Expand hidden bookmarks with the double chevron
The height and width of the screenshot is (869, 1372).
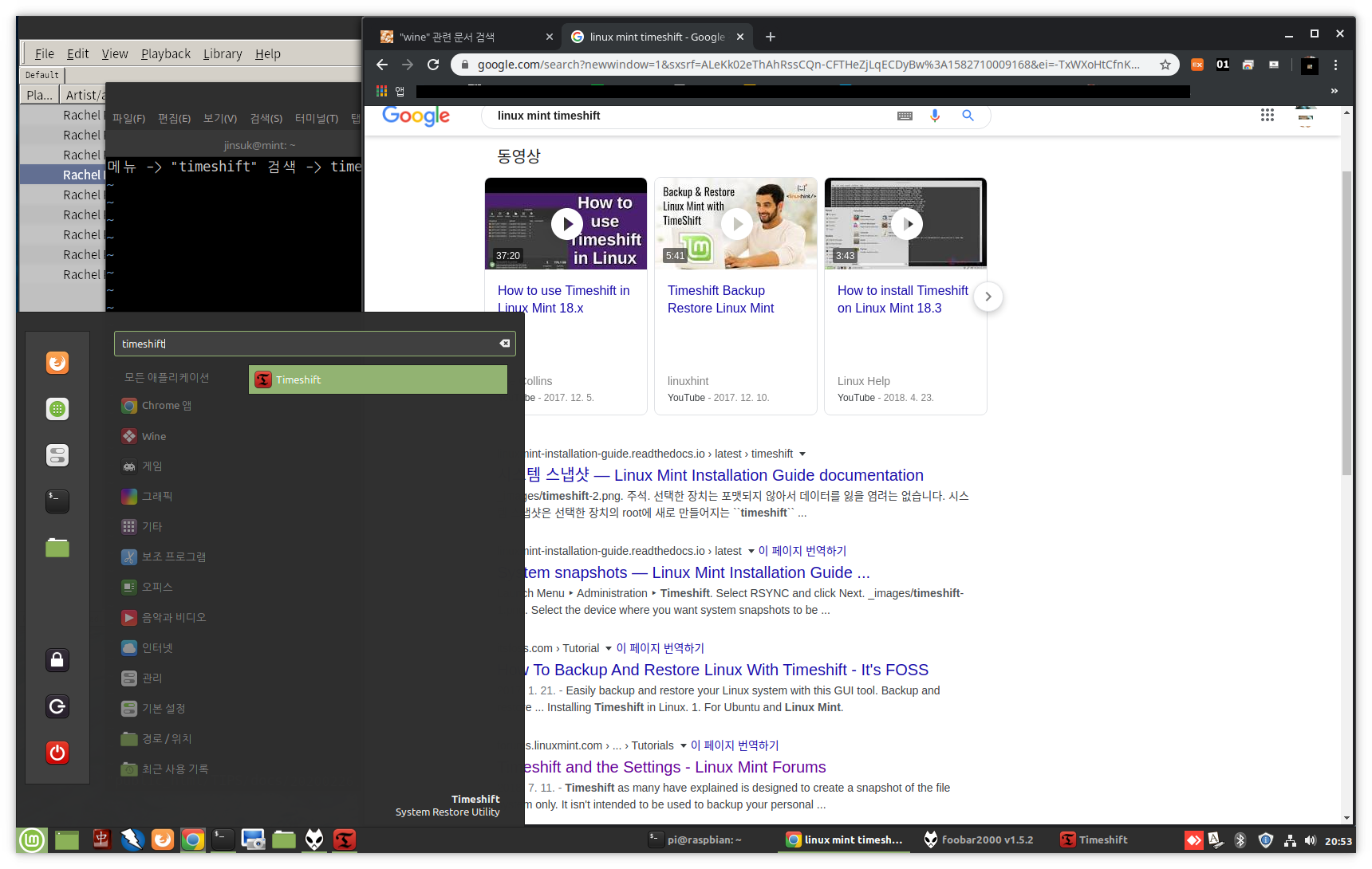[1335, 91]
